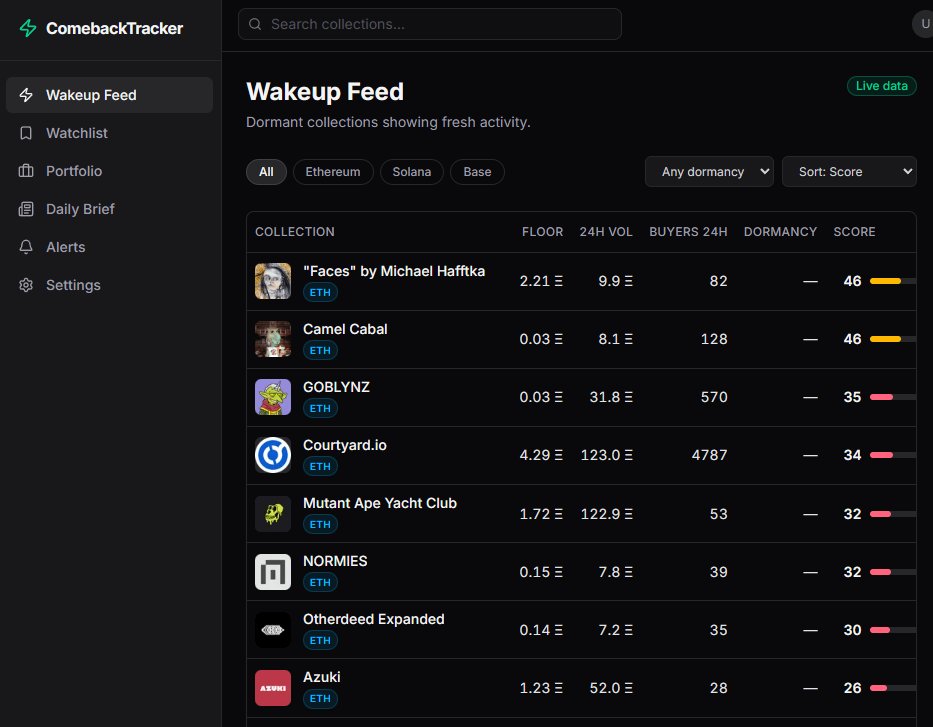The height and width of the screenshot is (727, 933).
Task: Click the 2.21 floor price value
Action: point(541,281)
